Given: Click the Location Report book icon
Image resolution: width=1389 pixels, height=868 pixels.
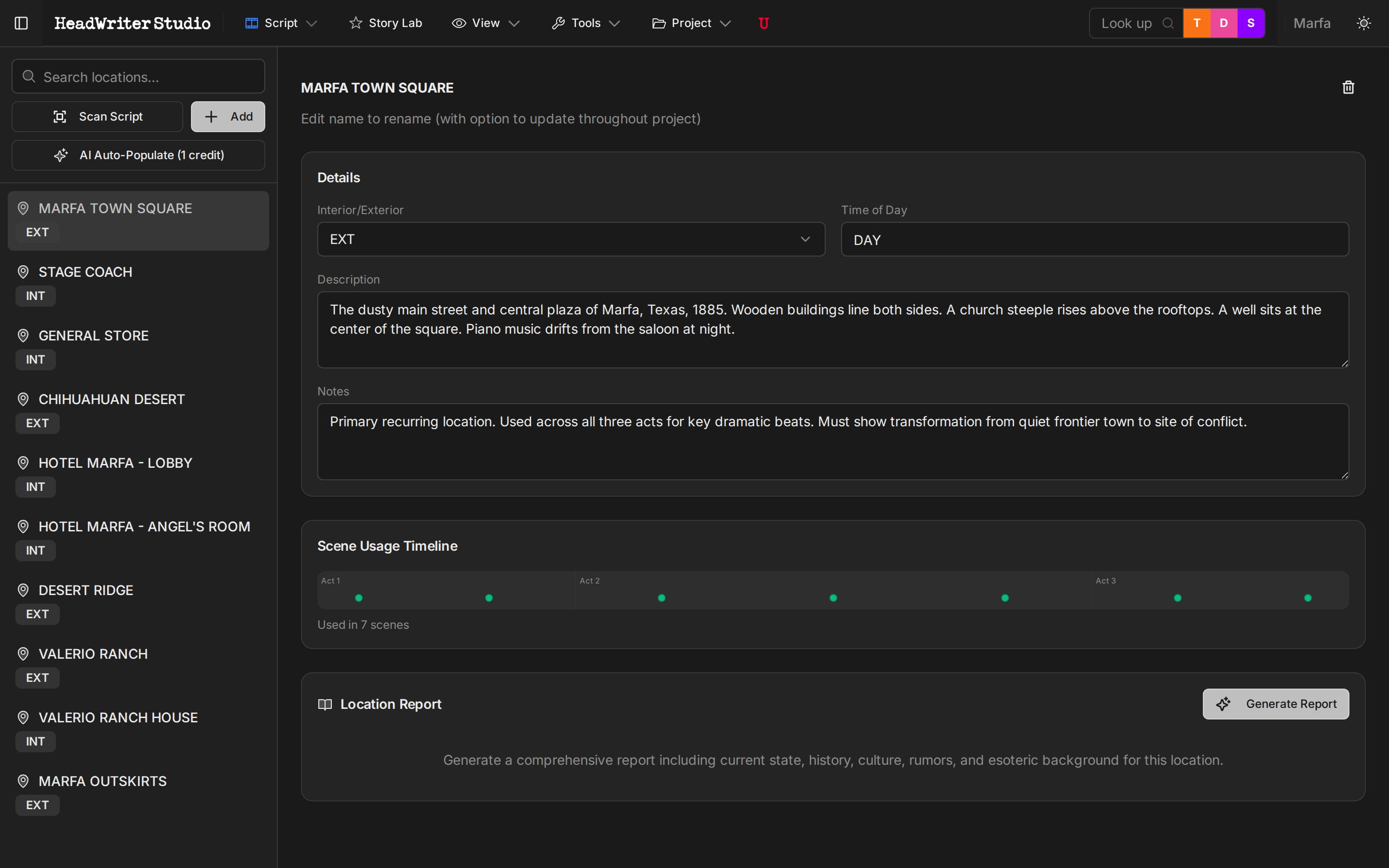Looking at the screenshot, I should (326, 705).
